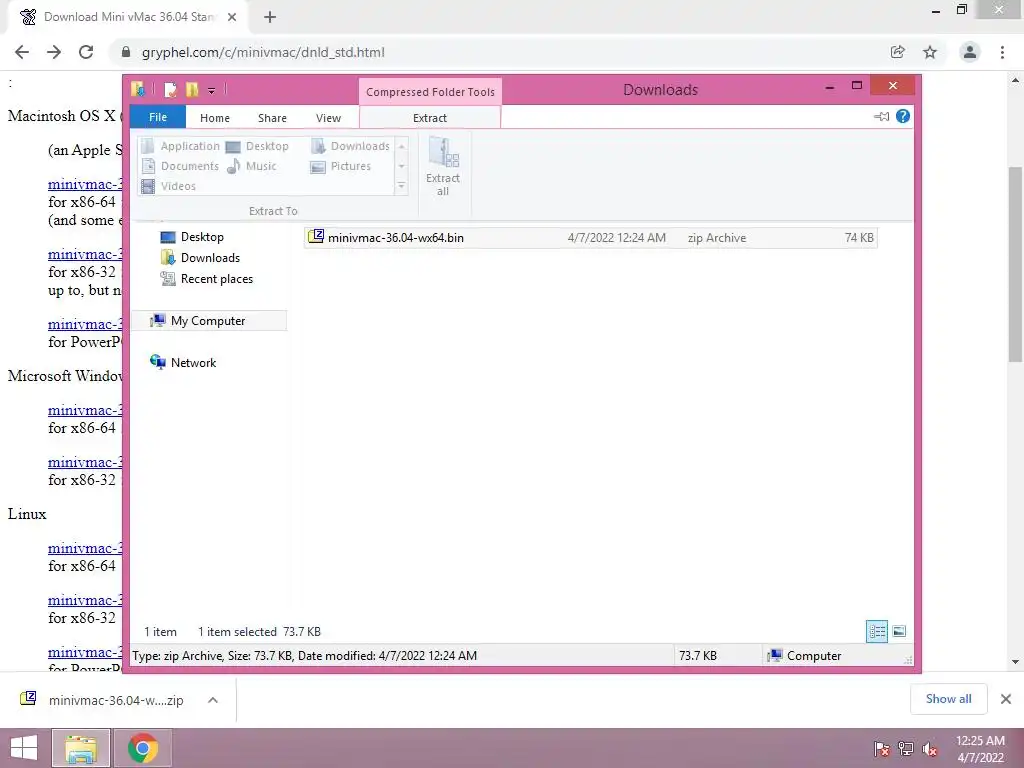1024x768 pixels.
Task: Select My Computer in the navigation pane
Action: [209, 321]
